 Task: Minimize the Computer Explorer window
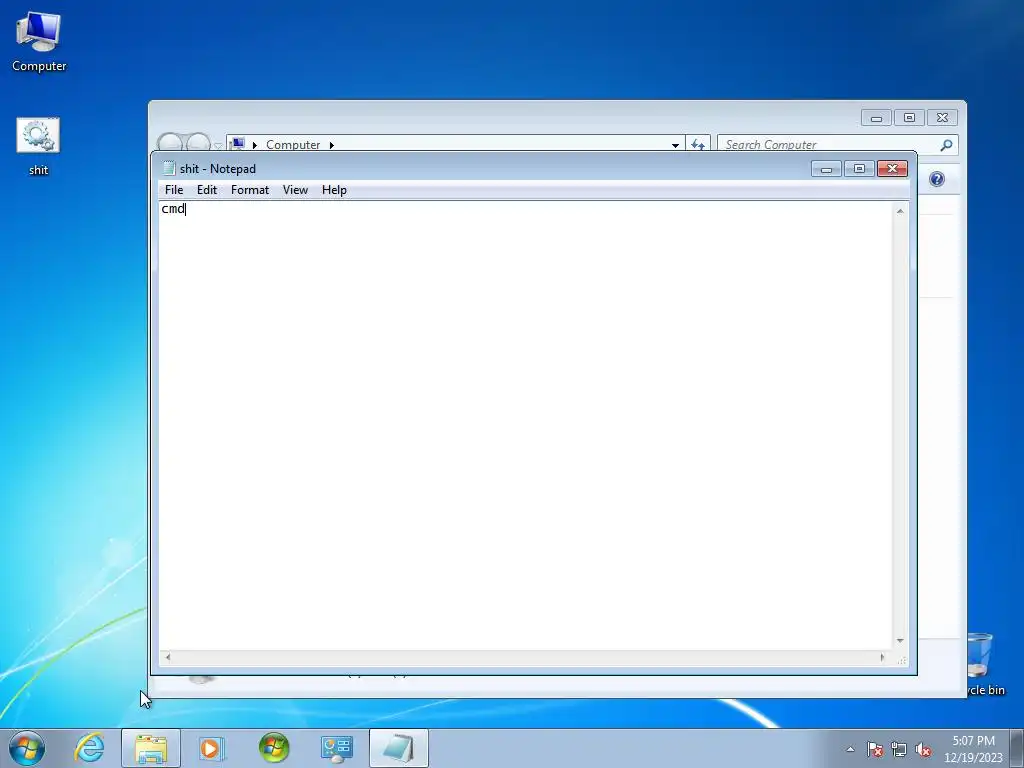tap(876, 118)
